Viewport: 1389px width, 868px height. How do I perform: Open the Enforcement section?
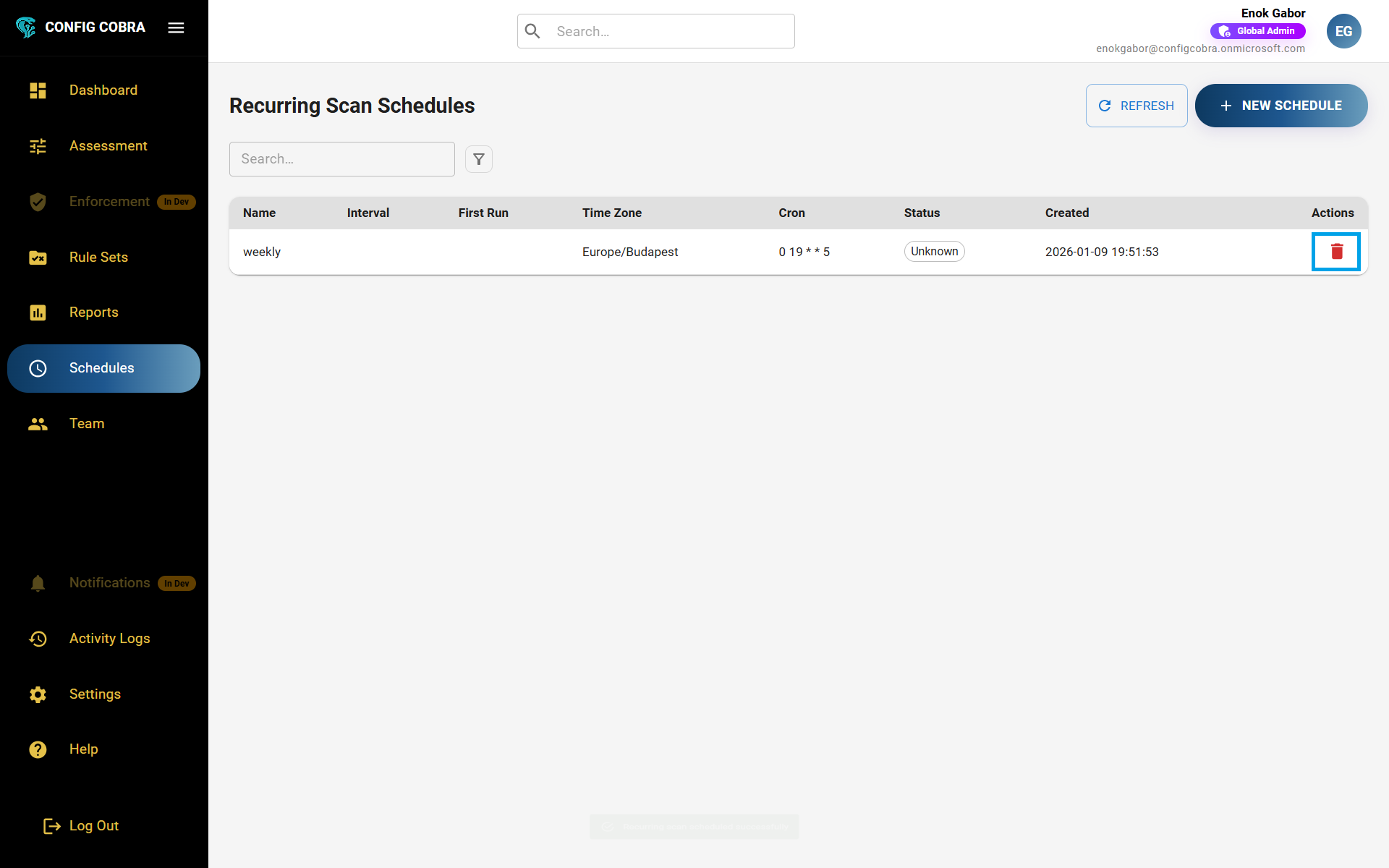point(109,201)
